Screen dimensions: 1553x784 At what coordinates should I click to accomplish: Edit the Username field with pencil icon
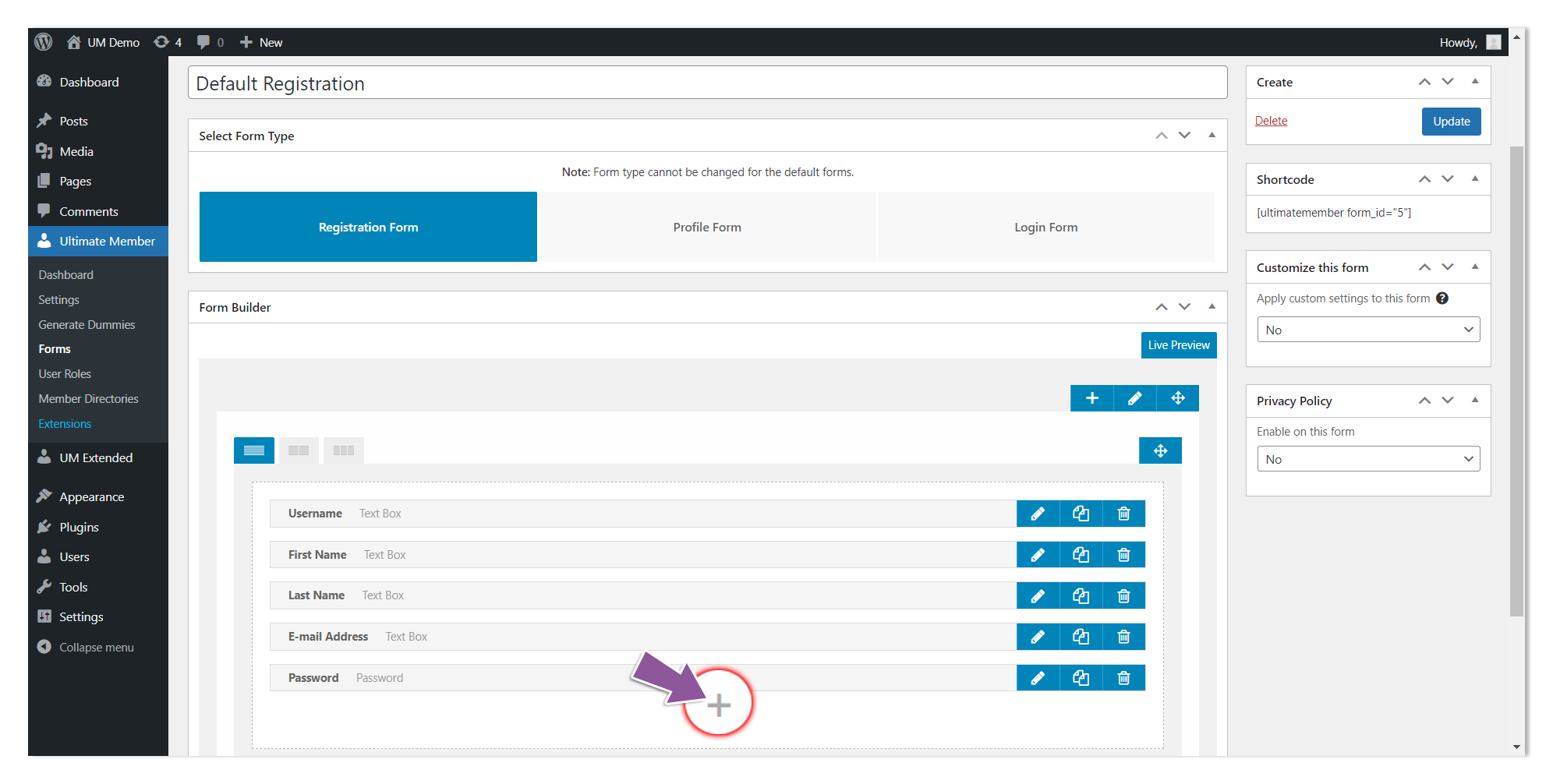click(1038, 514)
